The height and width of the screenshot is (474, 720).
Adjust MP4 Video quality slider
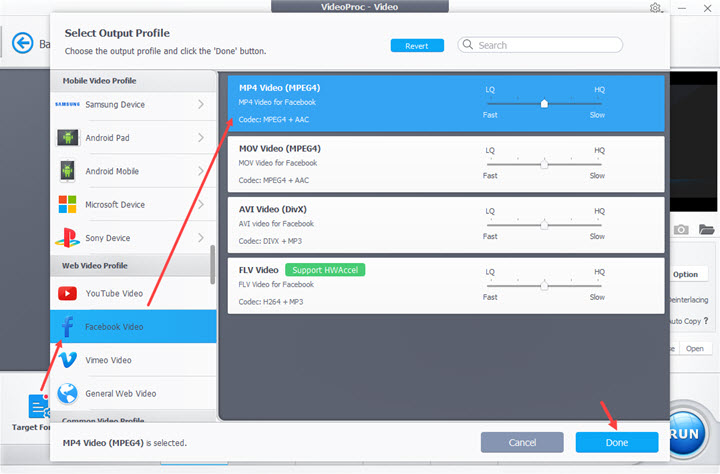(x=544, y=103)
